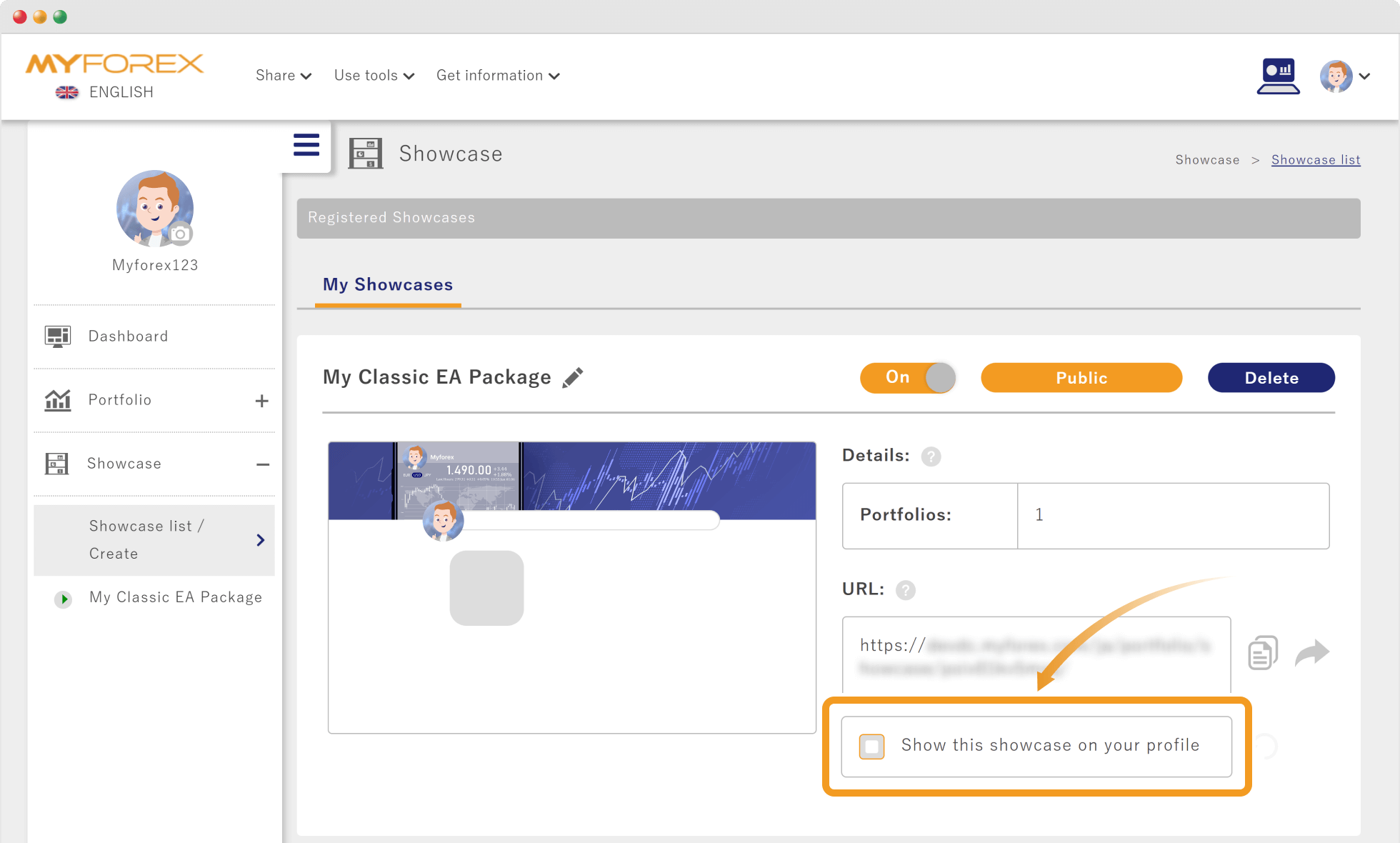The width and height of the screenshot is (1400, 843).
Task: Click the Showcase icon in the sidebar
Action: [x=57, y=463]
